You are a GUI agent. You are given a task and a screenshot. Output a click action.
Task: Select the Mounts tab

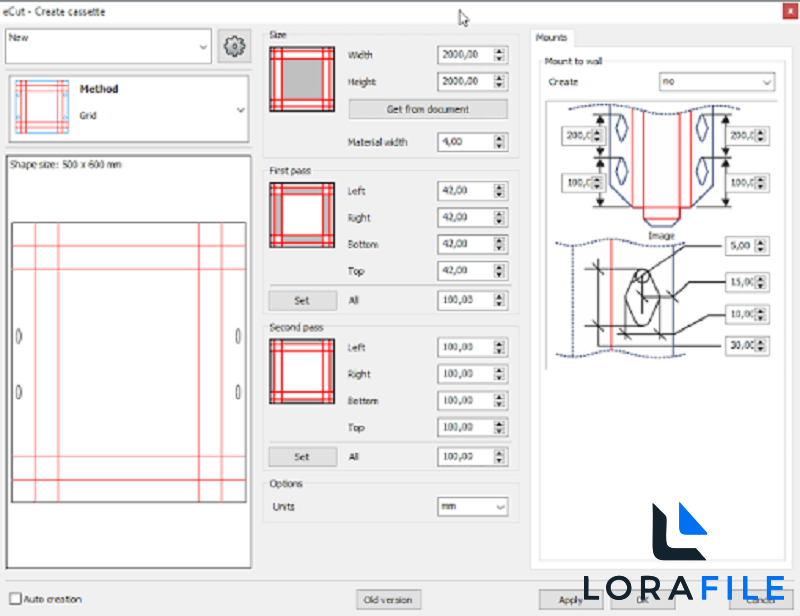(552, 37)
